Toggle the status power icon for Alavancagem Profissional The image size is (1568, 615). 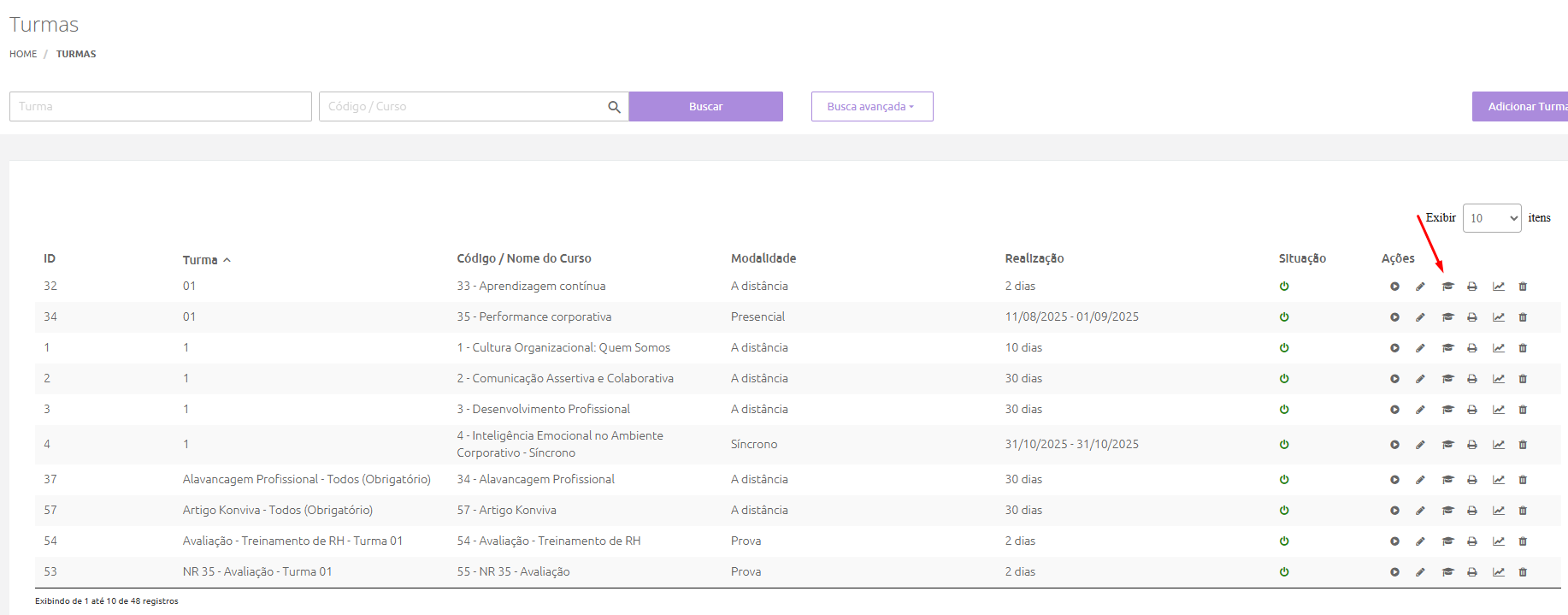click(x=1284, y=480)
